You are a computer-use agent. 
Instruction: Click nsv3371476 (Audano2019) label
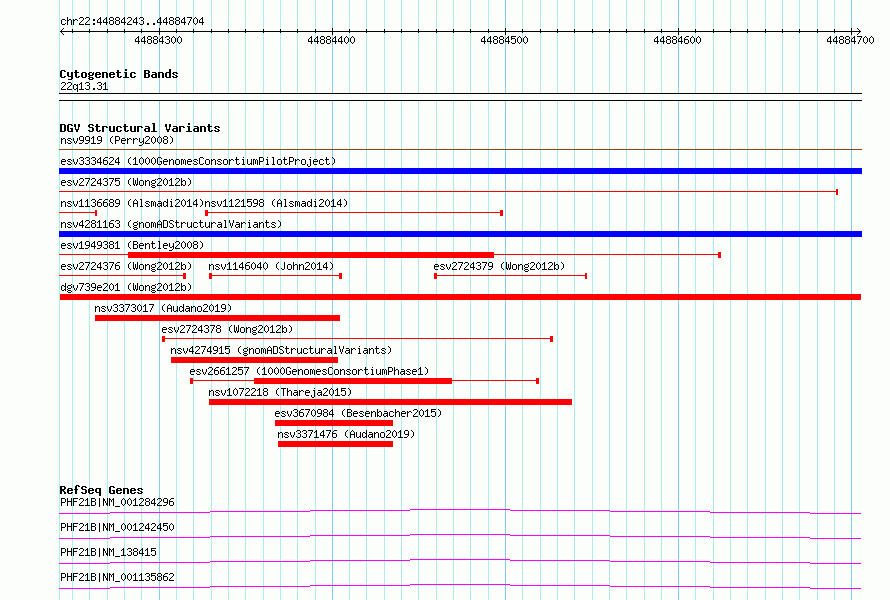[346, 434]
